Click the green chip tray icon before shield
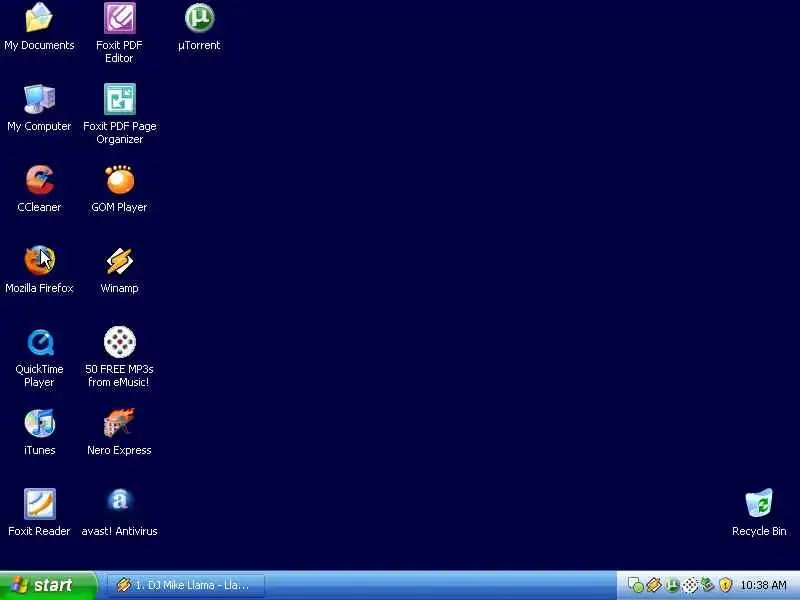 click(707, 584)
